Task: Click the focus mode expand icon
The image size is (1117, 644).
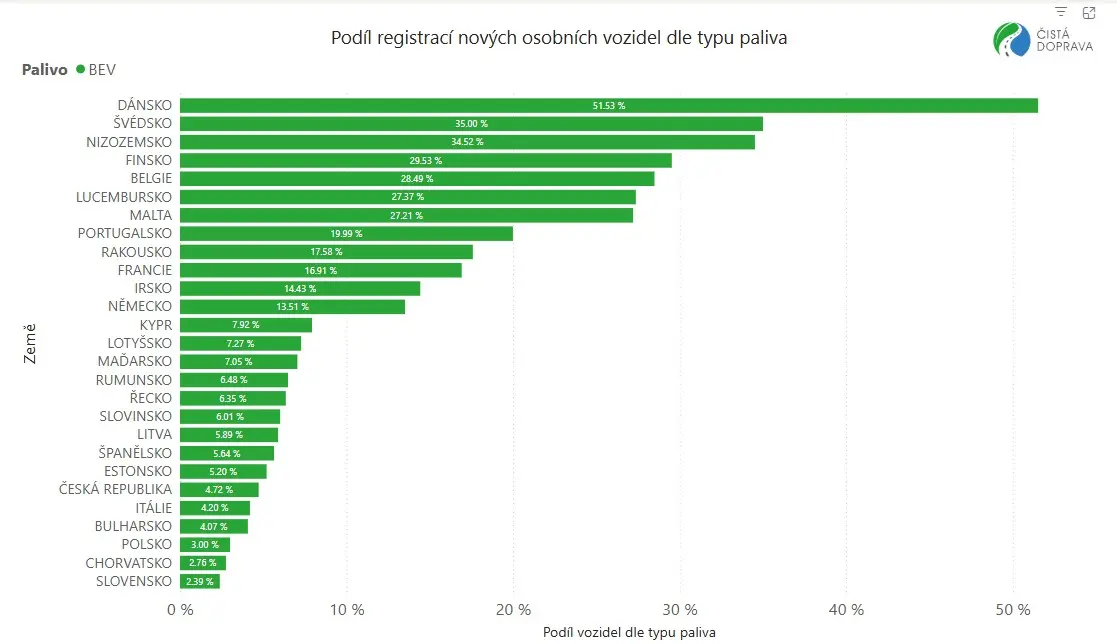Action: point(1089,12)
